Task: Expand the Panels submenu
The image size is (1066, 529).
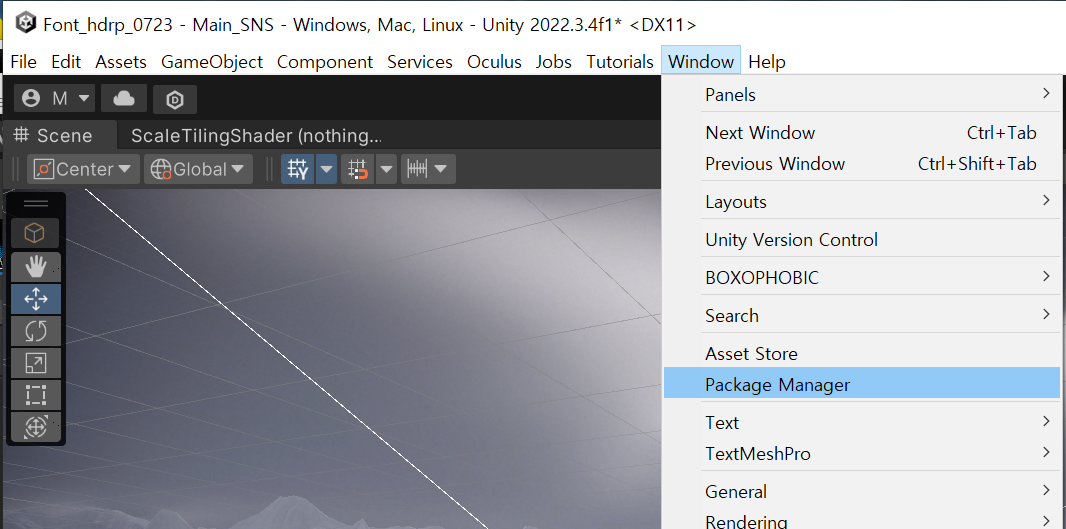Action: (861, 95)
